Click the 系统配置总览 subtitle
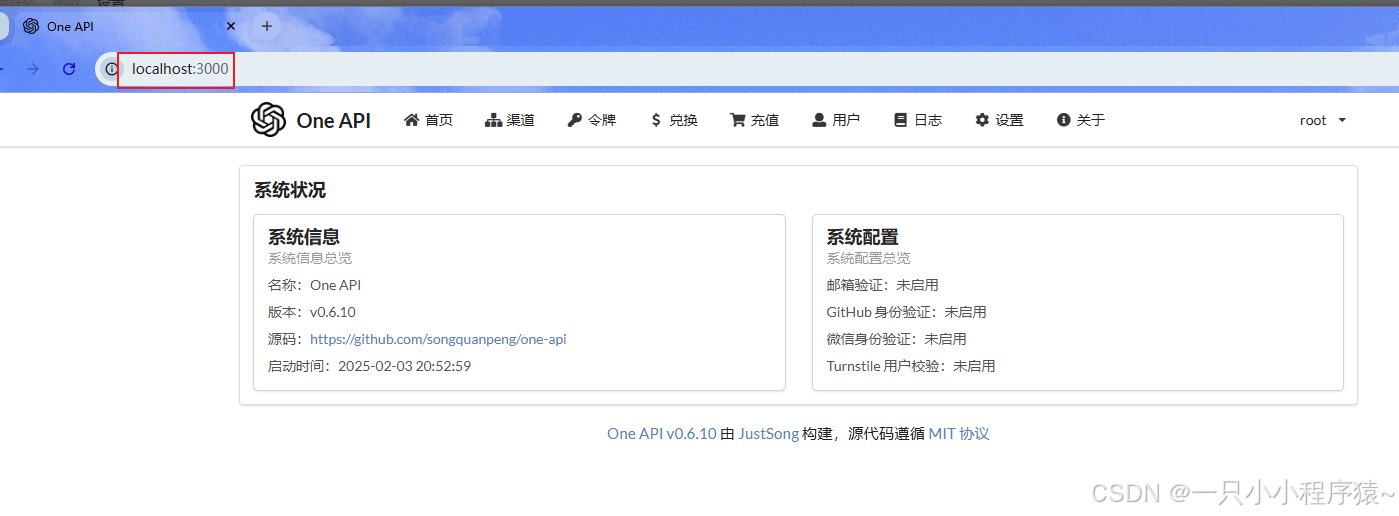 pos(868,258)
